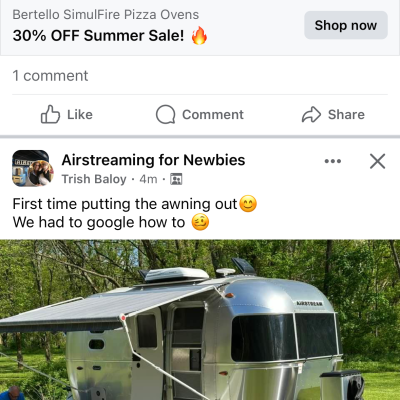This screenshot has width=400, height=400.
Task: Open the three-dot post options menu
Action: [x=333, y=161]
